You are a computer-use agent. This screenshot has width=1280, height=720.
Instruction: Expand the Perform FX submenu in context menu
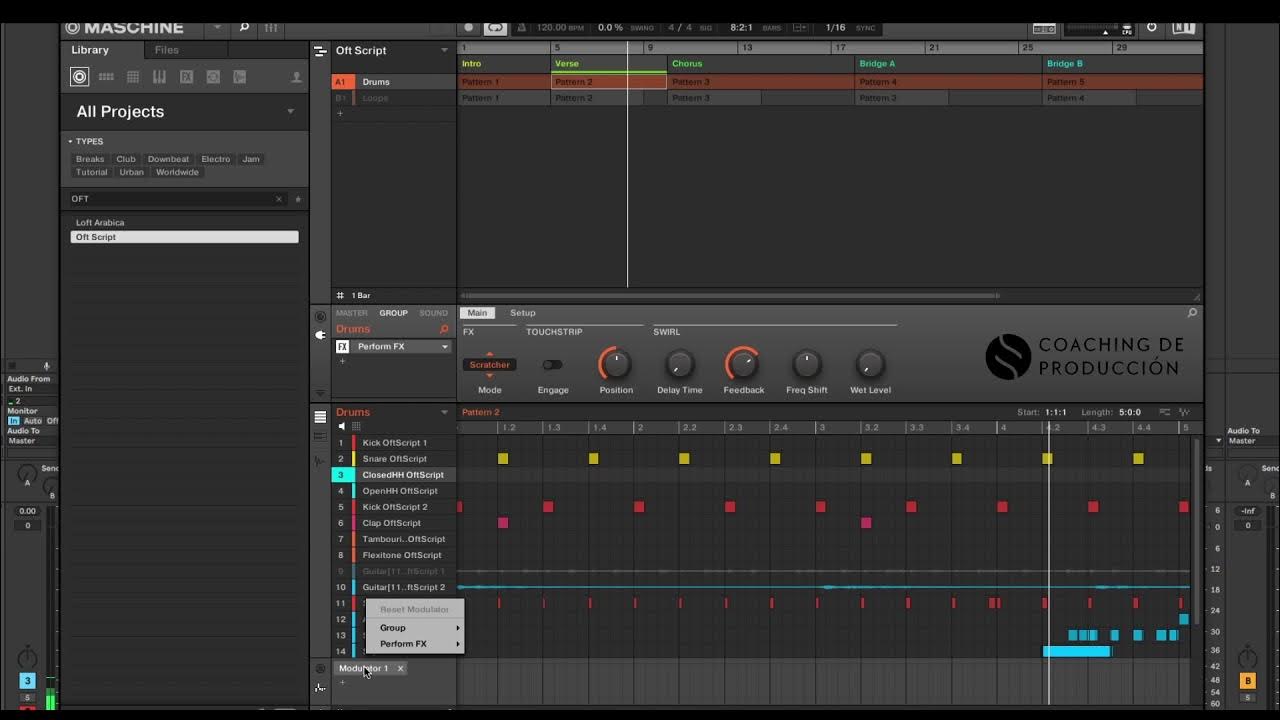click(x=415, y=644)
